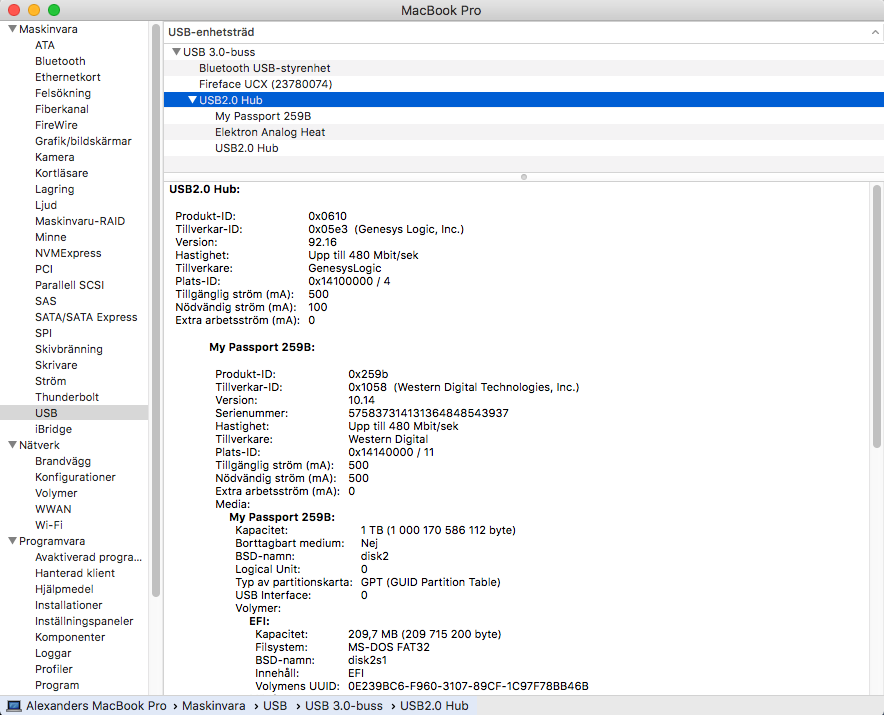The width and height of the screenshot is (884, 715).
Task: Open Installationer in the sidebar
Action: (69, 605)
